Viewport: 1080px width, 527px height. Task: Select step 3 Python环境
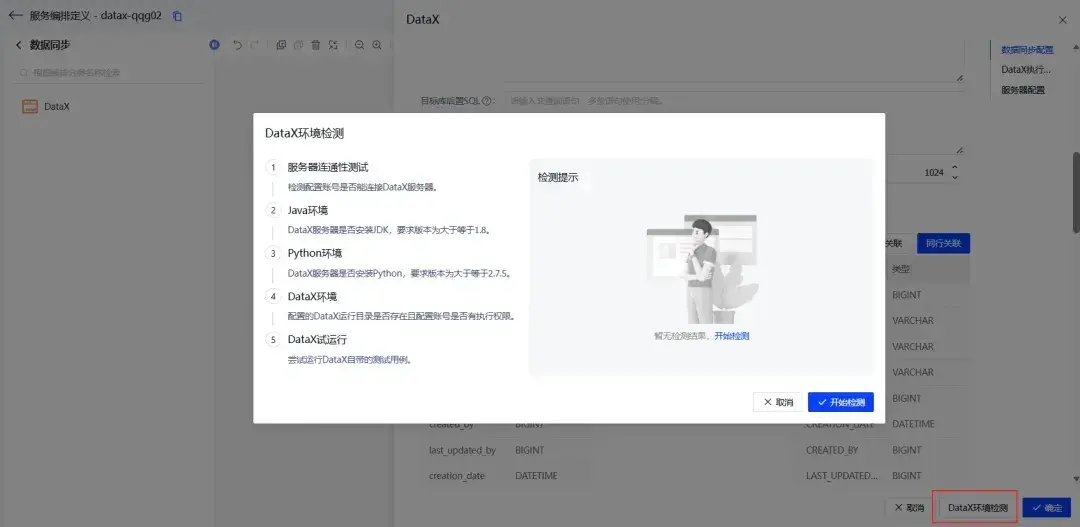click(x=315, y=253)
